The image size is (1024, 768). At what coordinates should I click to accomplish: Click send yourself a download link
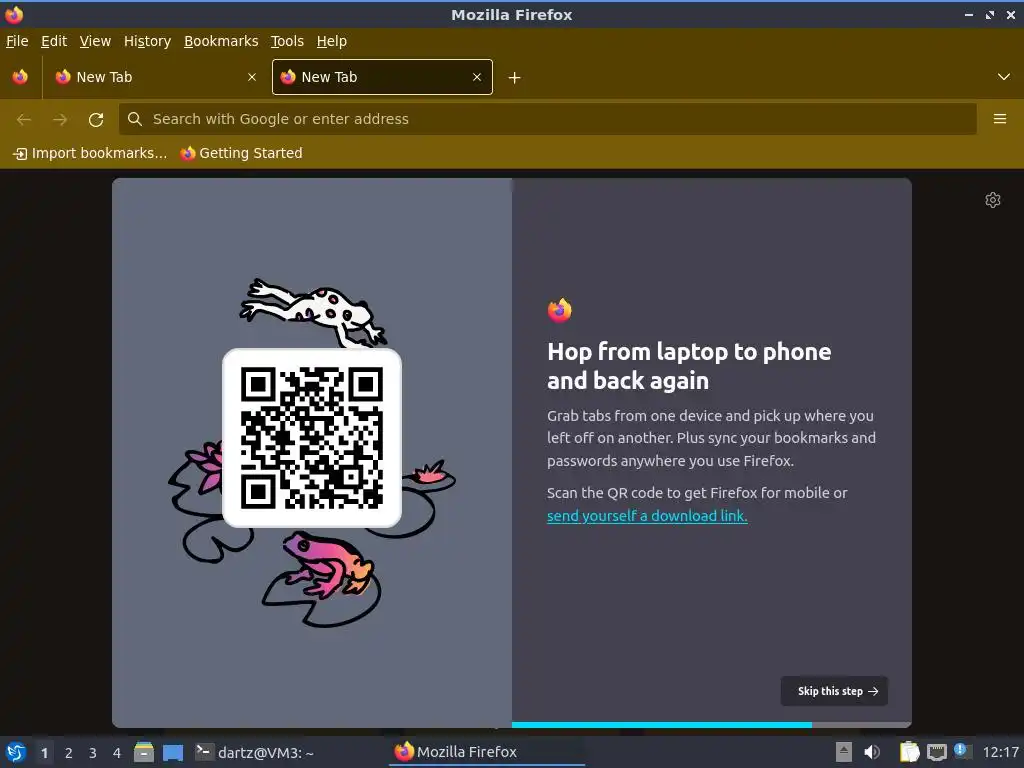(647, 516)
